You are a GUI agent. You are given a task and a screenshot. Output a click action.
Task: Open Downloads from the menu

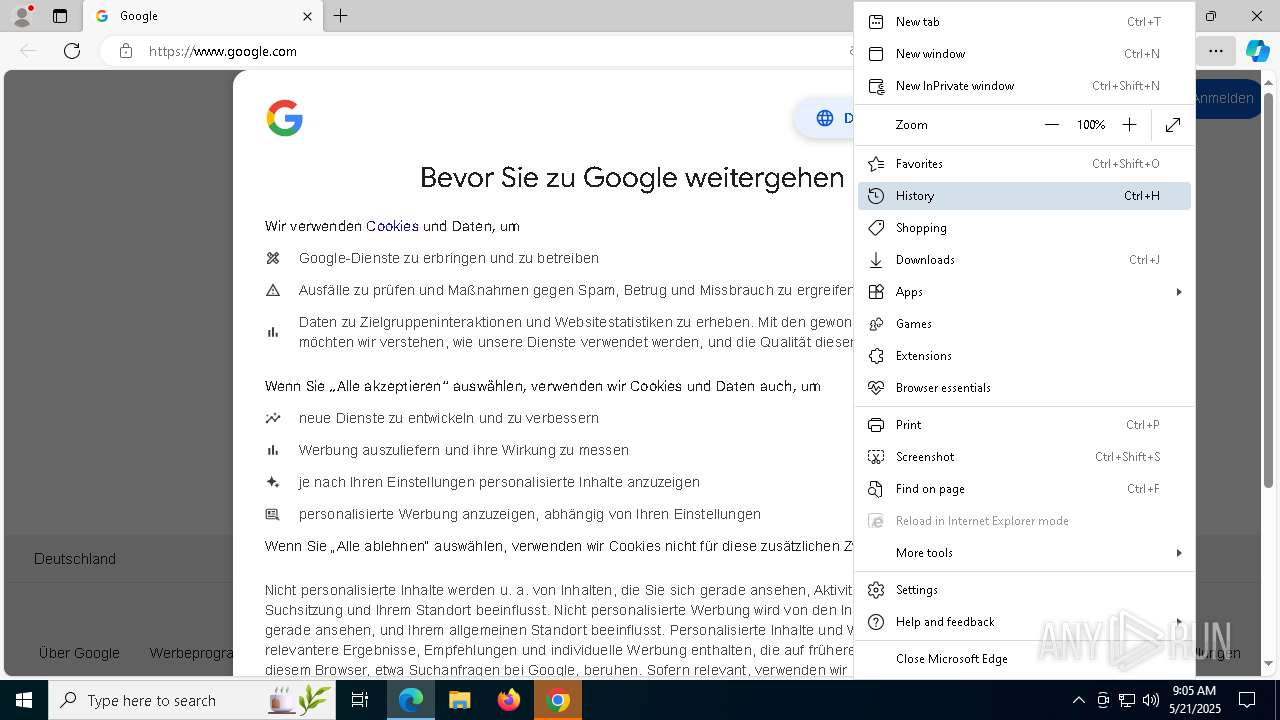pos(1024,260)
